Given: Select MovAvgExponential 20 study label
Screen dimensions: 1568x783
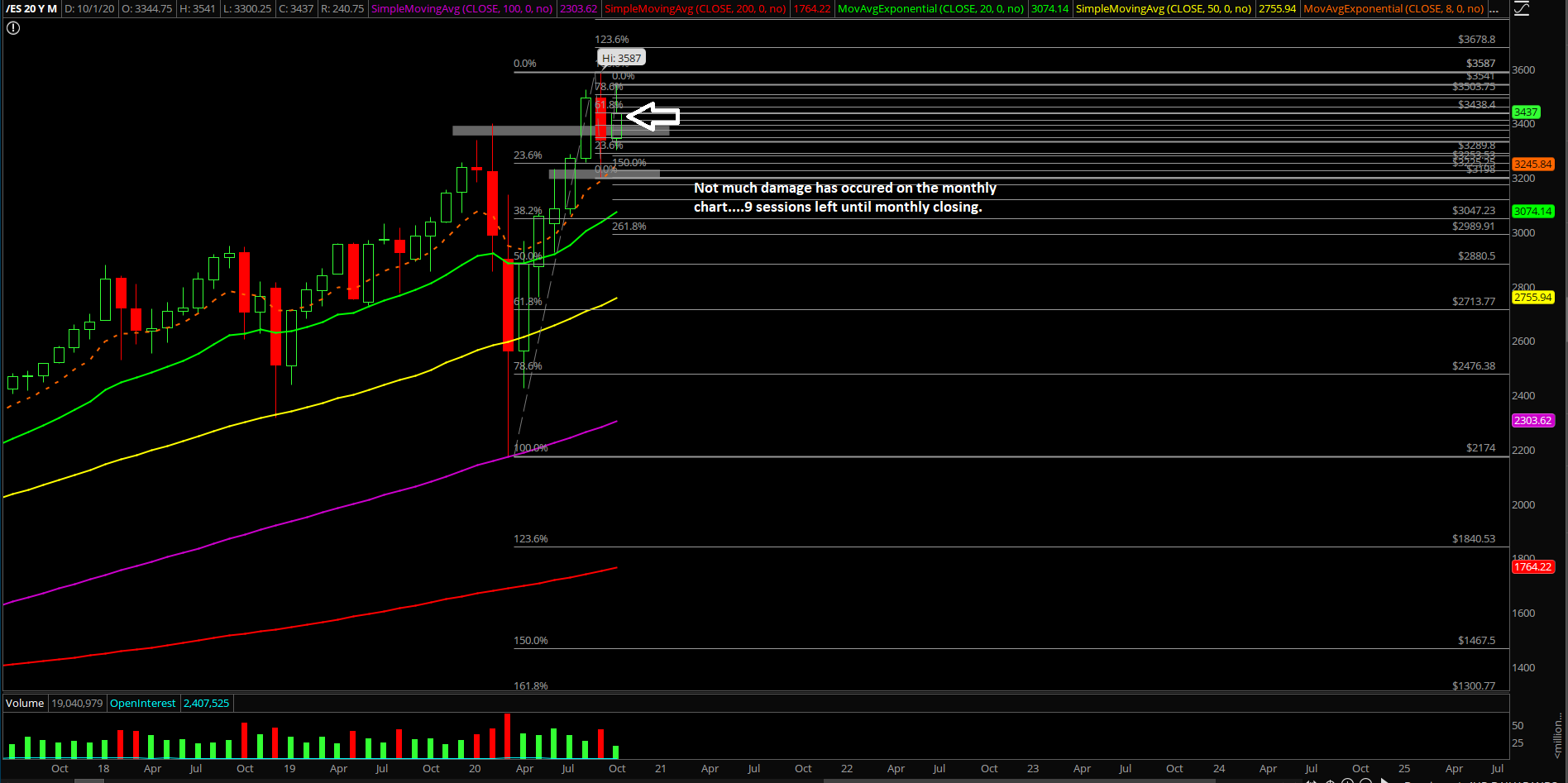Looking at the screenshot, I should (x=930, y=9).
